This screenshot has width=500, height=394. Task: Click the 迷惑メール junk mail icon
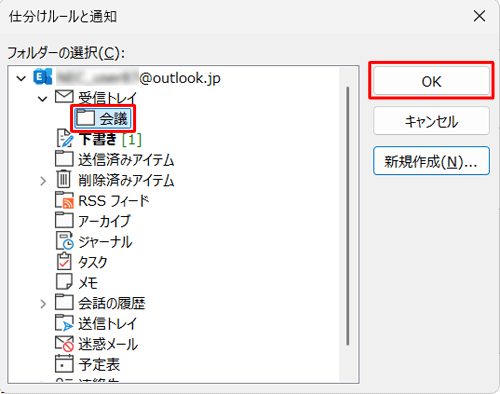tap(64, 344)
